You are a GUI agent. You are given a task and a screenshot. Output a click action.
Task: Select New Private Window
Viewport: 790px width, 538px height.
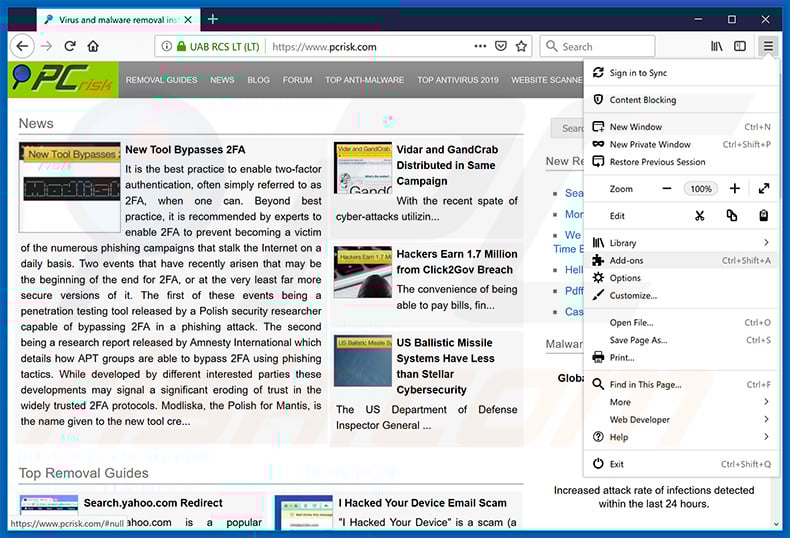point(682,145)
